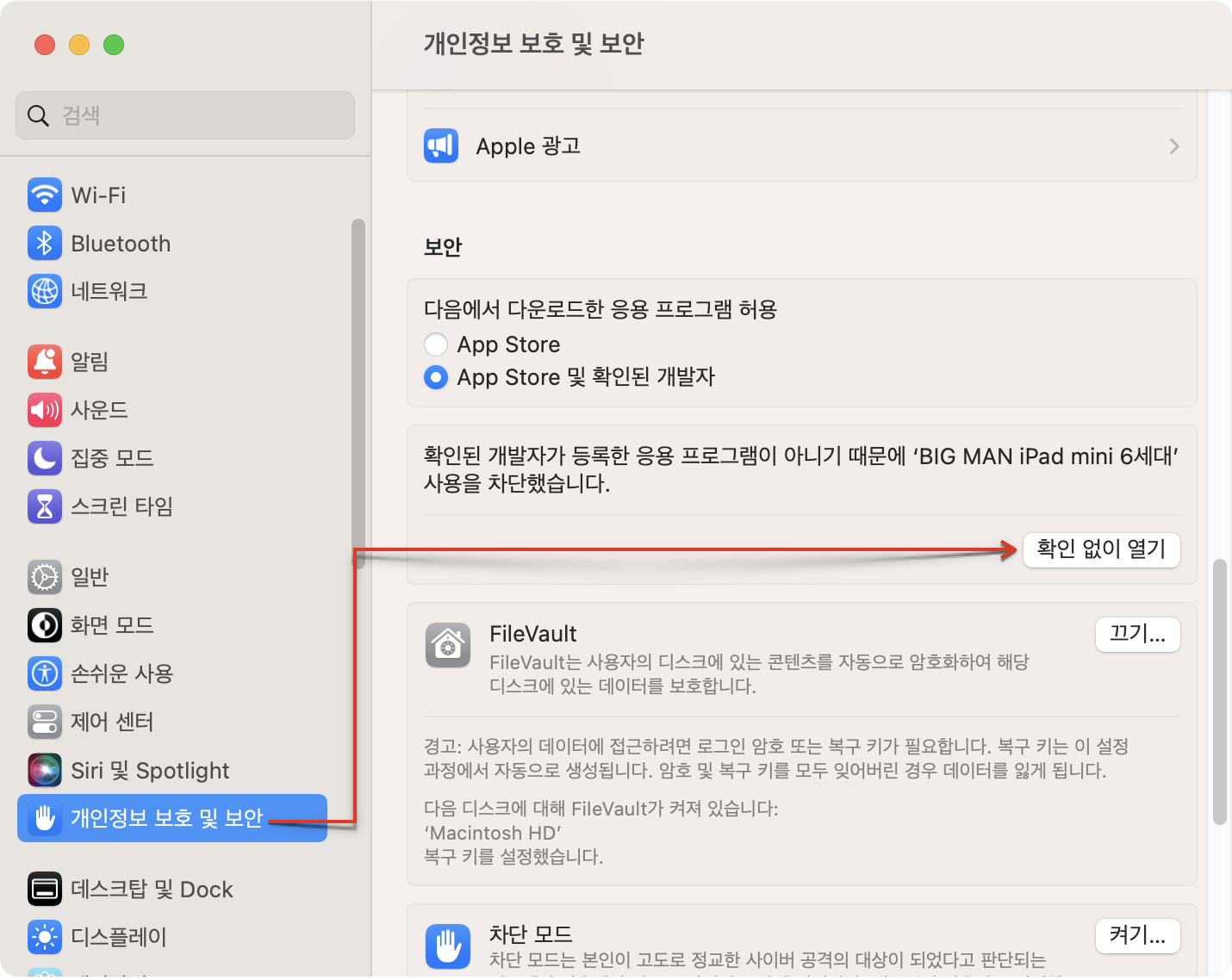Click '복구 키를 설정했습니다.' text
1232x980 pixels.
(513, 857)
